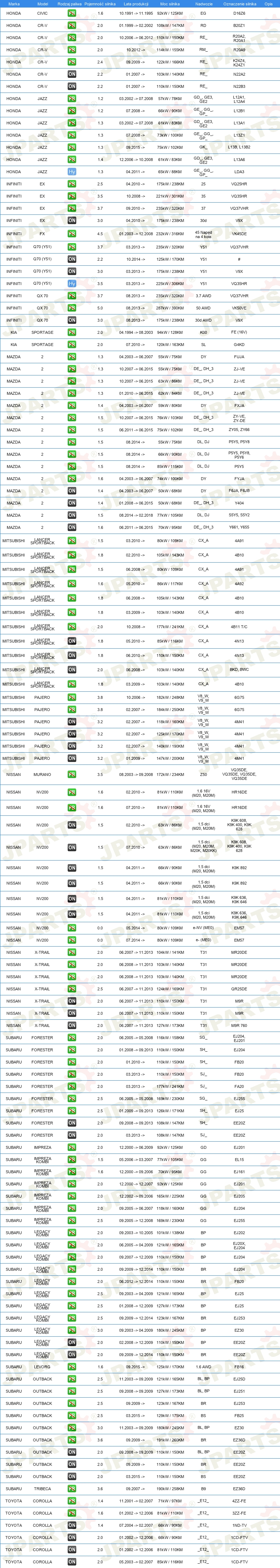The image size is (280, 1568).
Task: Click the diesel icon for X-Trail M9R 760
Action: pos(72,1025)
